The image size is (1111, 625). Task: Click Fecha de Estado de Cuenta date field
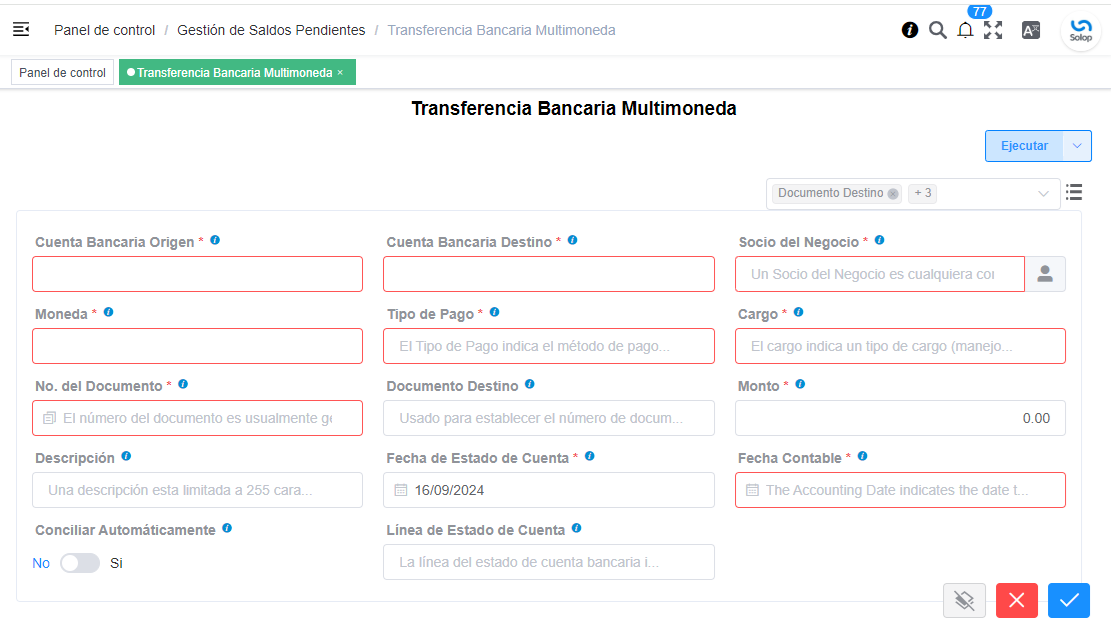548,490
